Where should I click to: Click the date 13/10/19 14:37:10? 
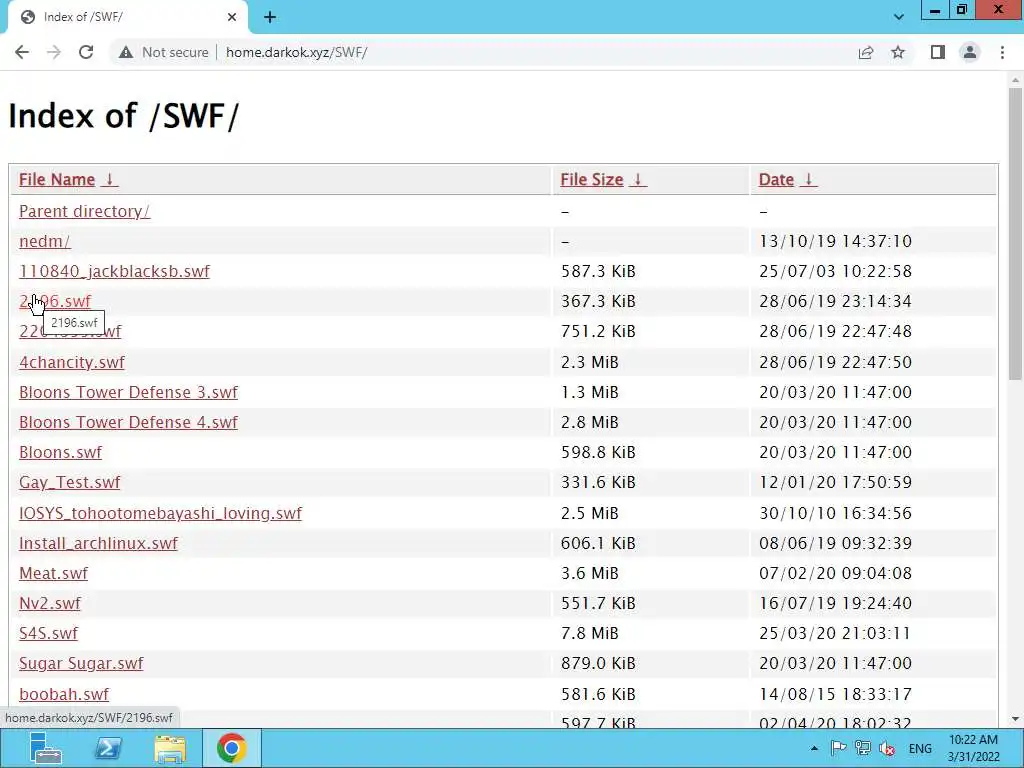click(x=835, y=242)
